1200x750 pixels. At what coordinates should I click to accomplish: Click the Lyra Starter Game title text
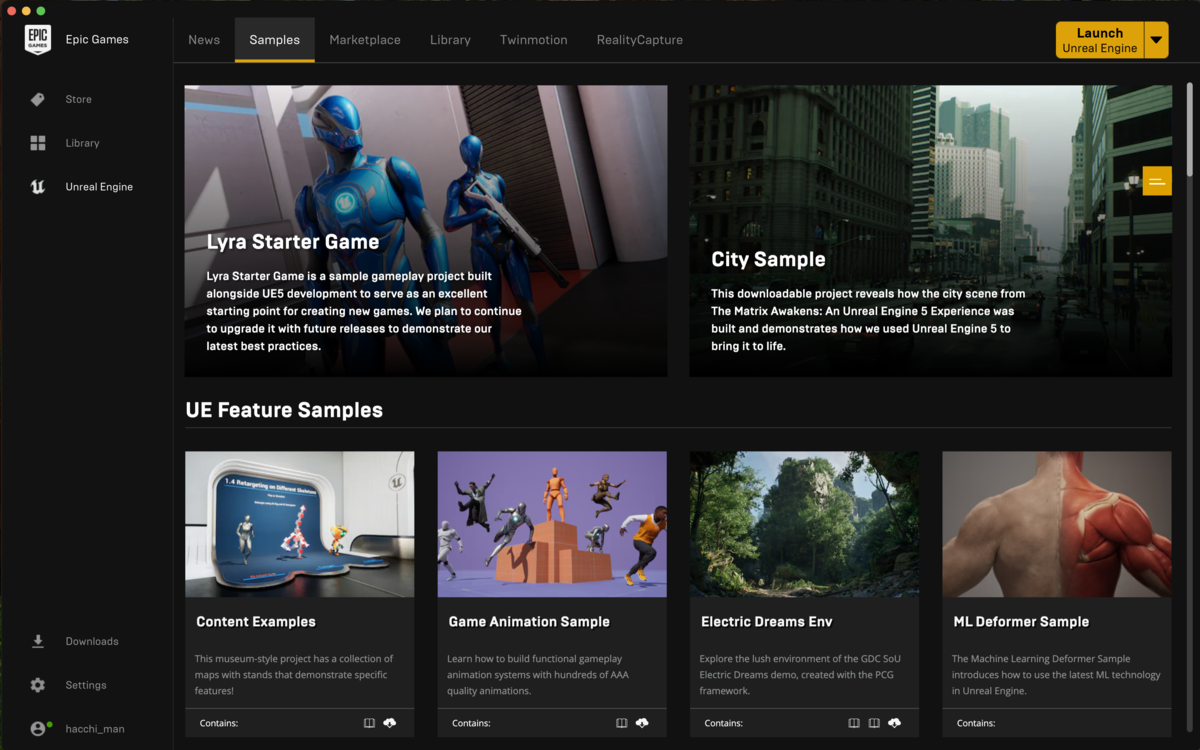click(293, 242)
